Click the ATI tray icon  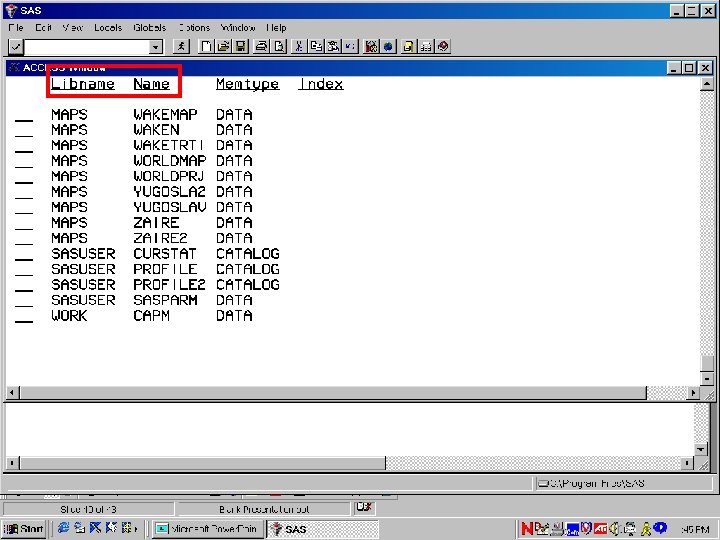tap(601, 529)
